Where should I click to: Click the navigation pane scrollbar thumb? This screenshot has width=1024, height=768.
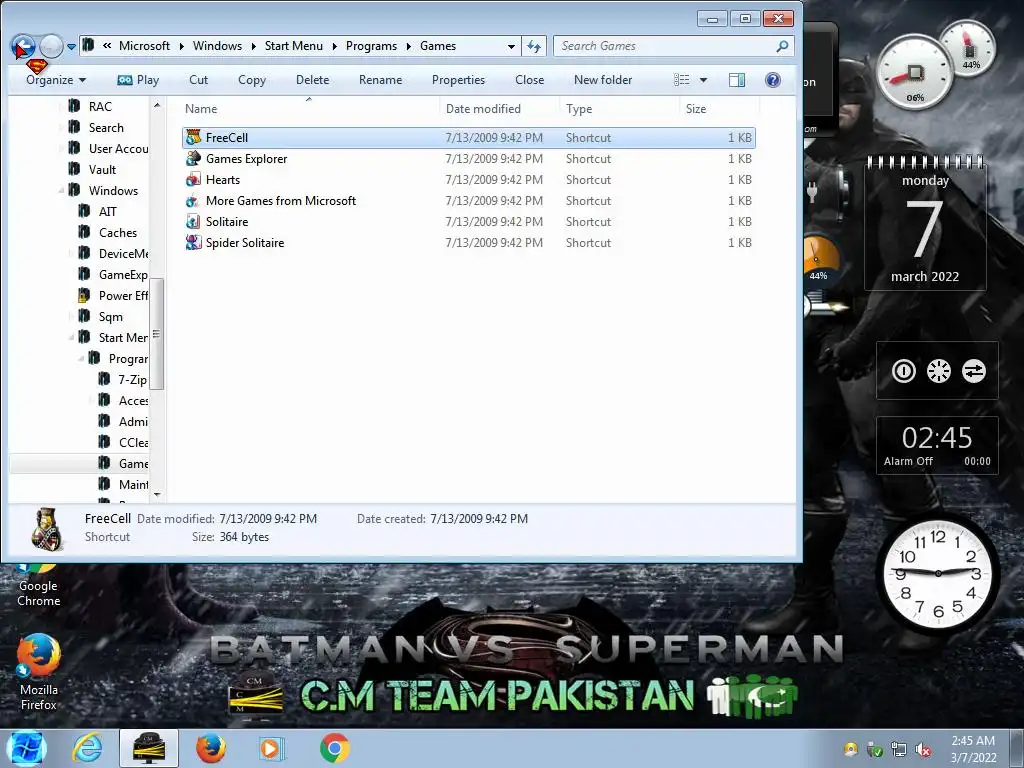click(157, 334)
